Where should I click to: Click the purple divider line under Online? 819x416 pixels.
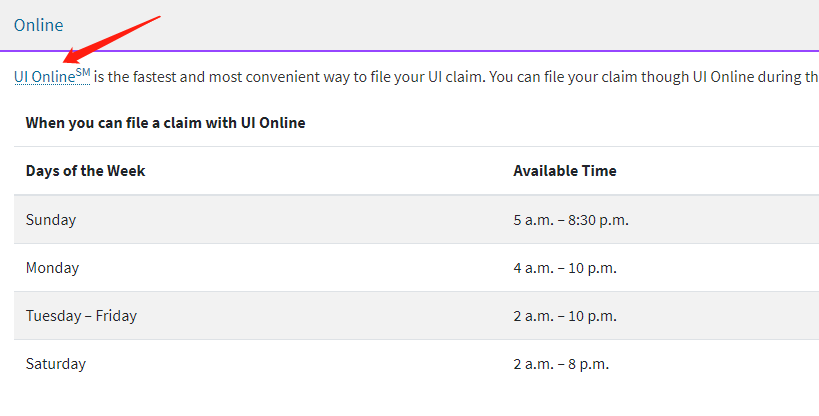coord(410,51)
